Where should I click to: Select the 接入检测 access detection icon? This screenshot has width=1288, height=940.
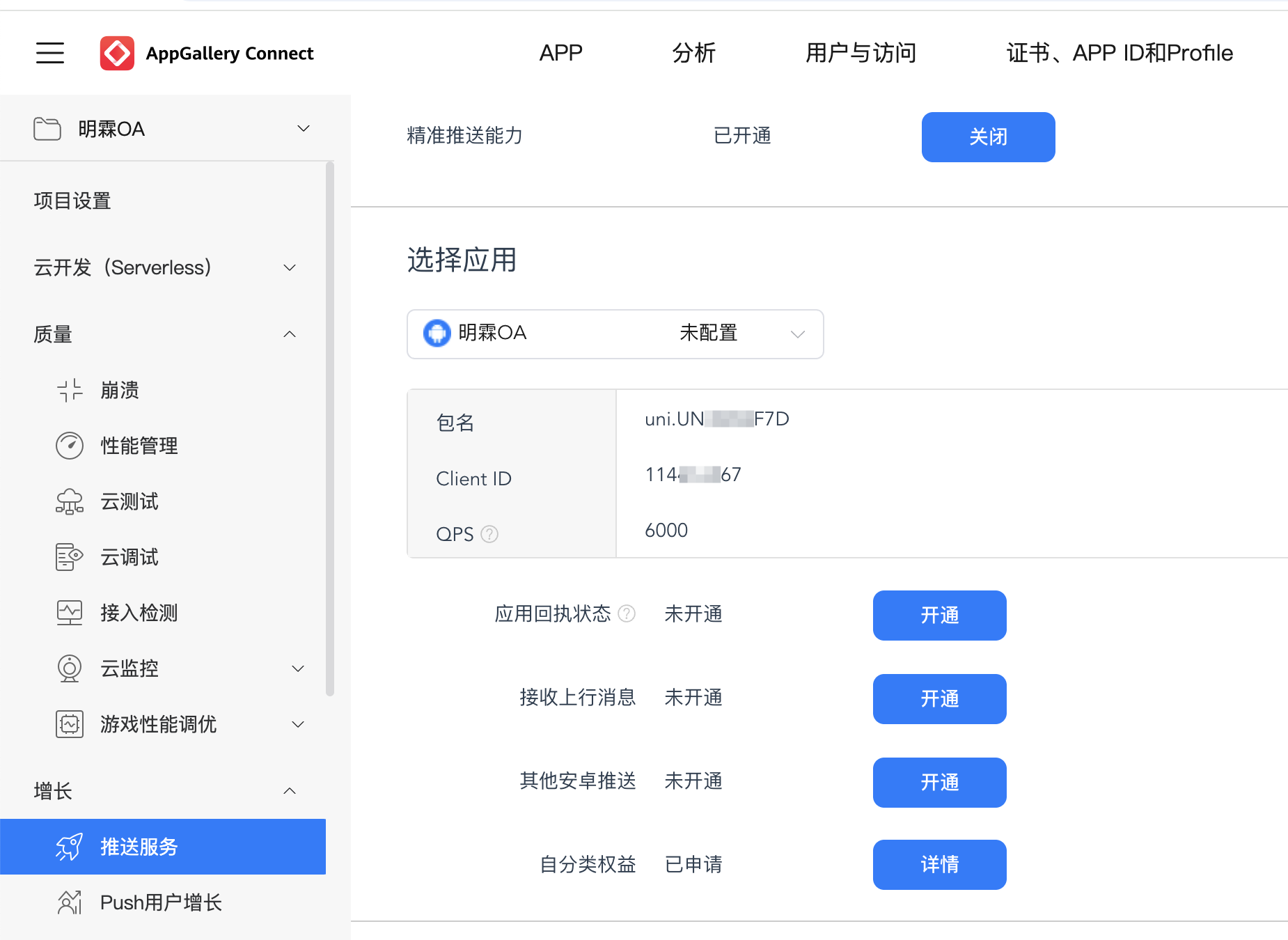point(69,612)
